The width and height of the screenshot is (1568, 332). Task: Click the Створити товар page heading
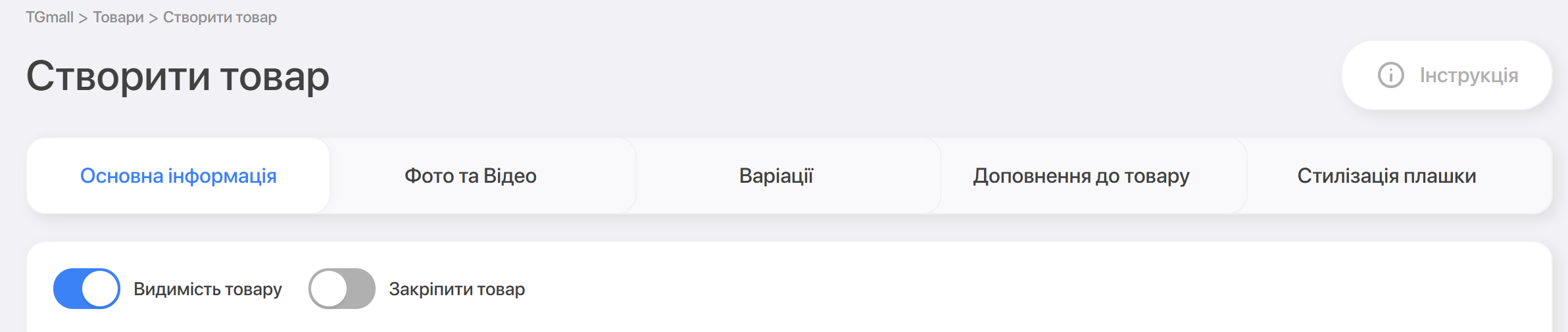178,76
